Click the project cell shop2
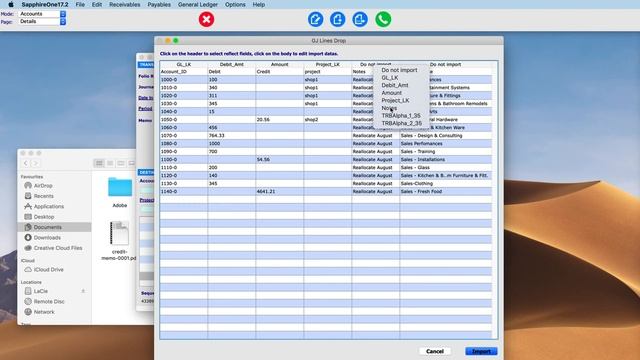640x360 pixels. (327, 120)
